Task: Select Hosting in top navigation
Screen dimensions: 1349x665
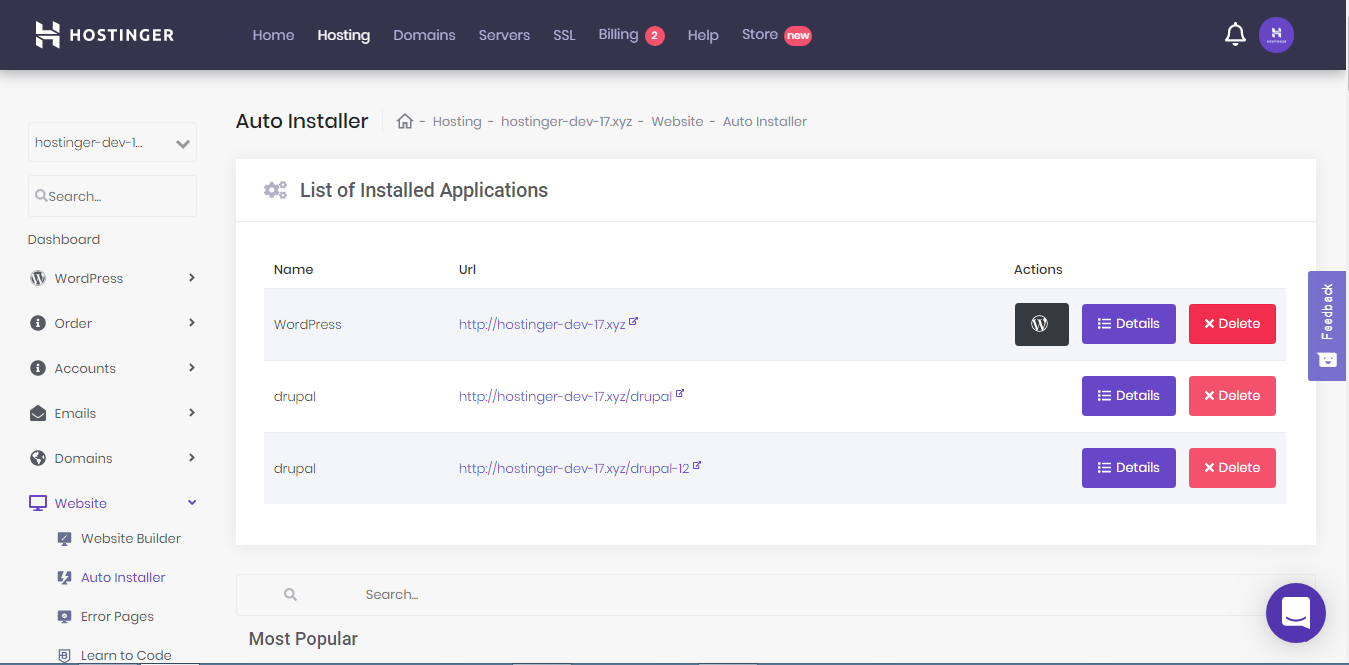Action: (x=344, y=35)
